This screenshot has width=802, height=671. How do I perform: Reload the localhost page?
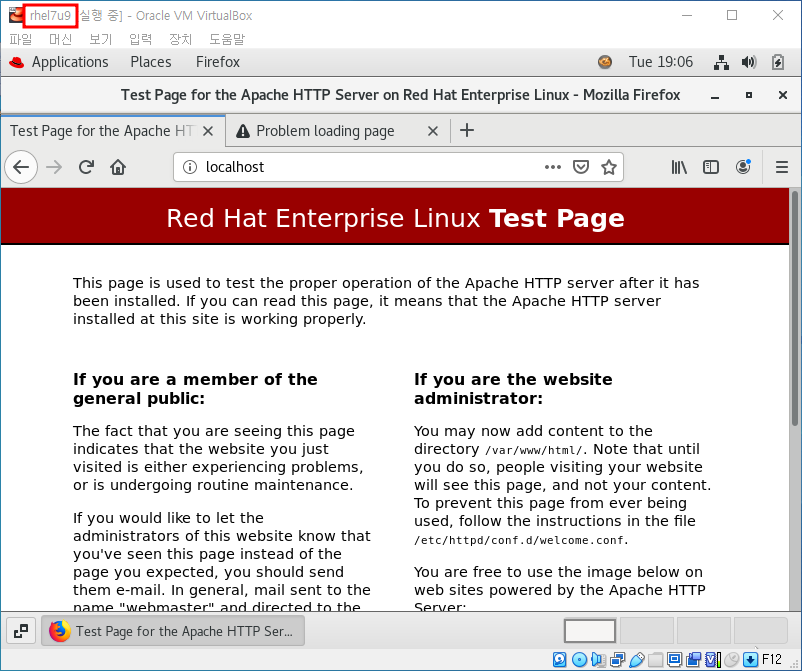click(86, 167)
